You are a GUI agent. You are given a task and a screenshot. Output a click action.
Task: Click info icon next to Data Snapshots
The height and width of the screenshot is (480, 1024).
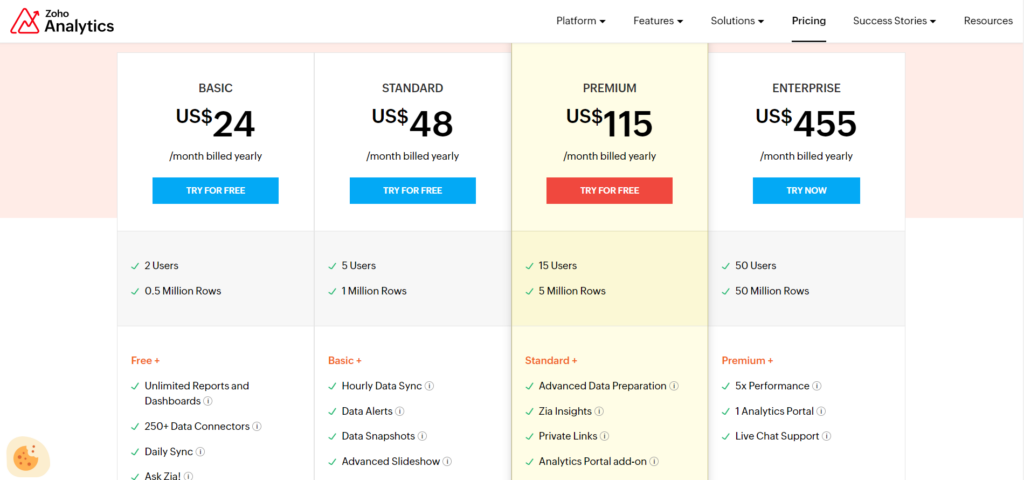click(423, 436)
